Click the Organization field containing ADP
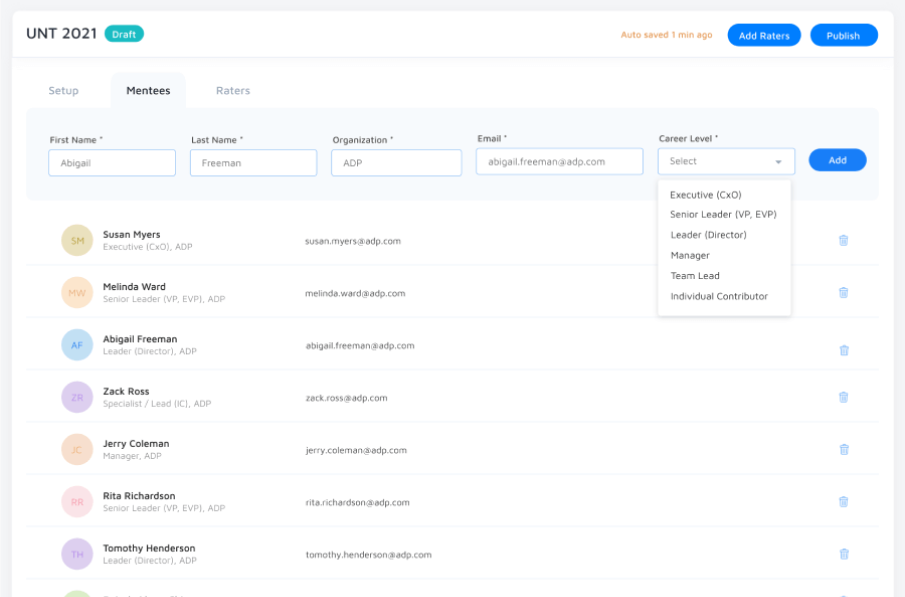The width and height of the screenshot is (905, 597). pos(396,162)
